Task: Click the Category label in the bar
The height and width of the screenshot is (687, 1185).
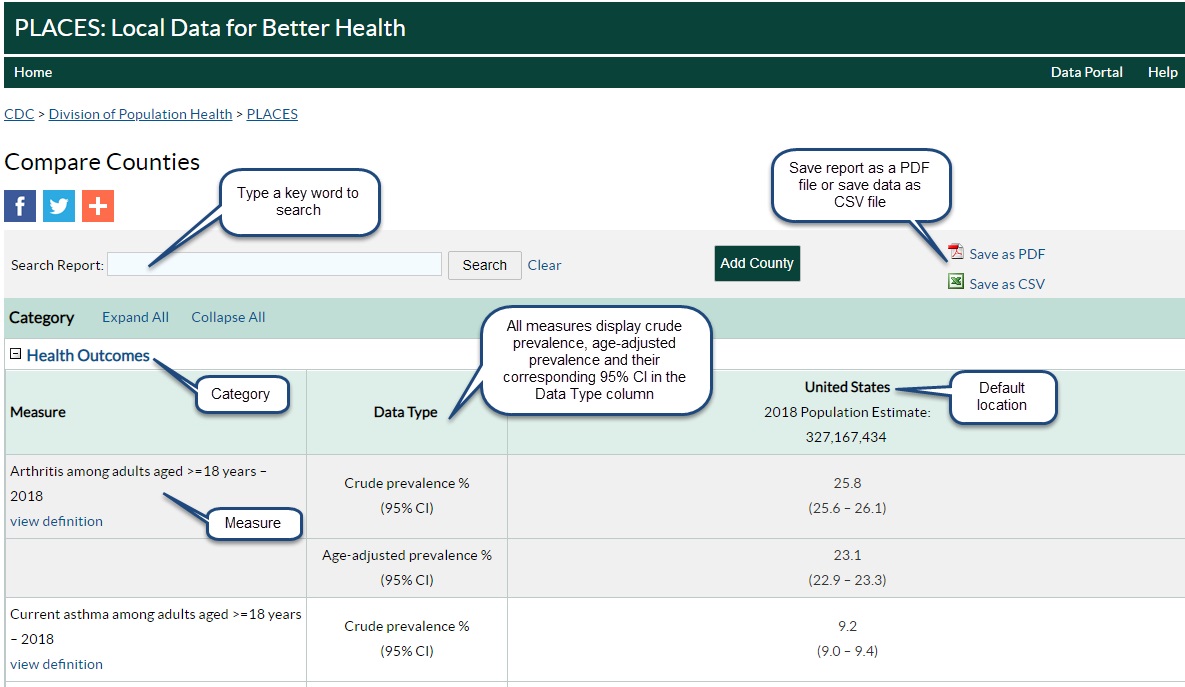Action: 42,317
